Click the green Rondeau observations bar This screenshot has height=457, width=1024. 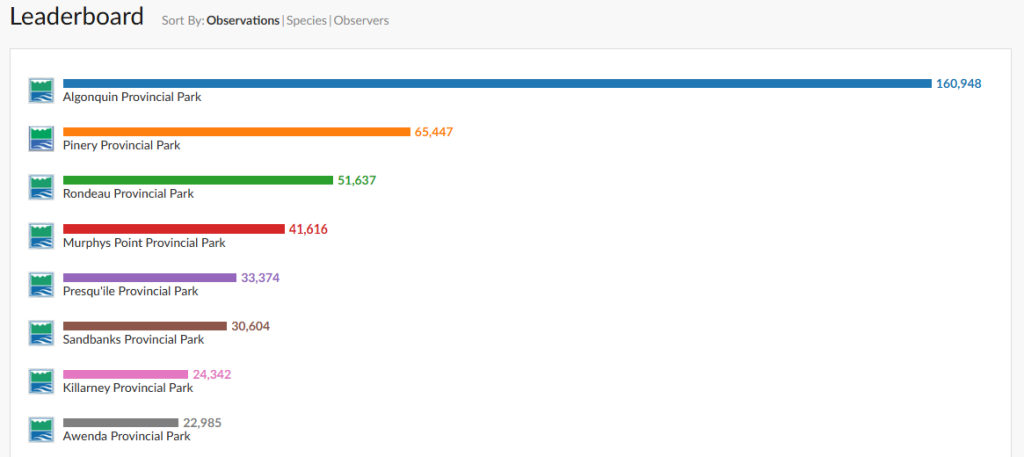click(198, 180)
